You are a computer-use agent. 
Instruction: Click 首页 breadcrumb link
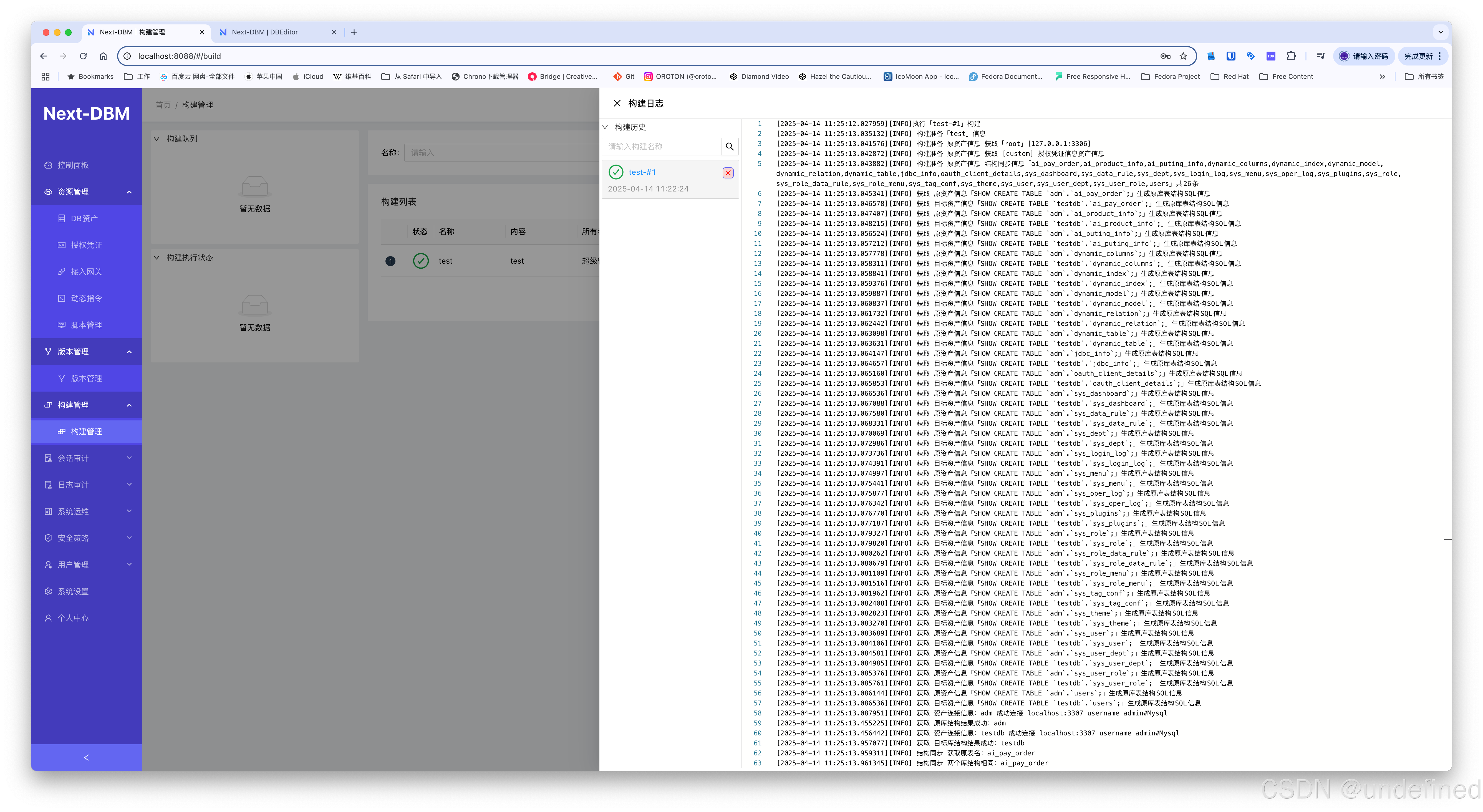tap(163, 105)
